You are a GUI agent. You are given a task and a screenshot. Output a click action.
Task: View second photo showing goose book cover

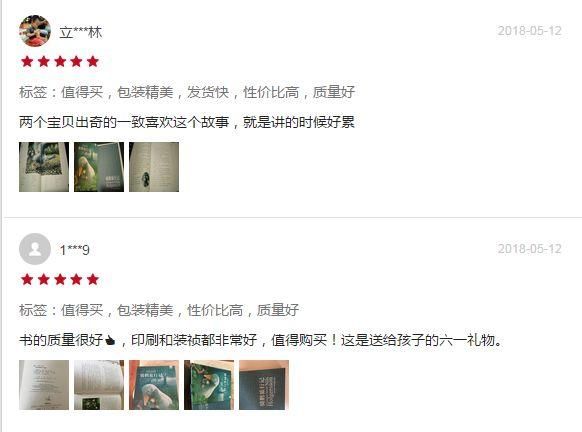click(99, 167)
